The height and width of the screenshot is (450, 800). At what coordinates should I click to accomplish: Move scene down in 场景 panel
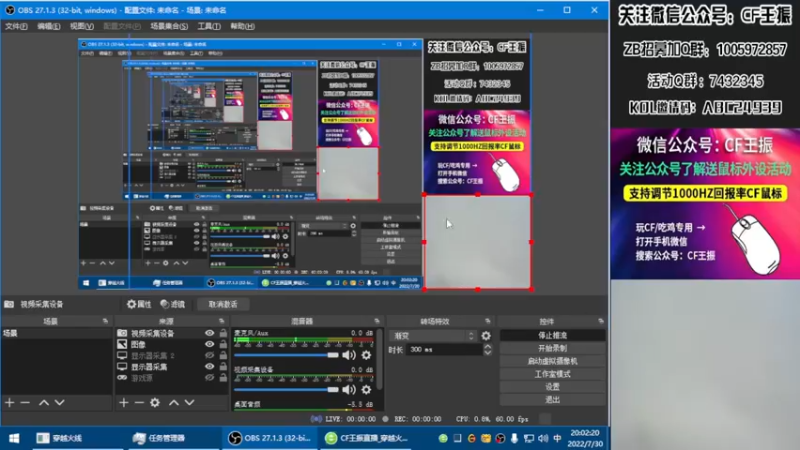[60, 403]
